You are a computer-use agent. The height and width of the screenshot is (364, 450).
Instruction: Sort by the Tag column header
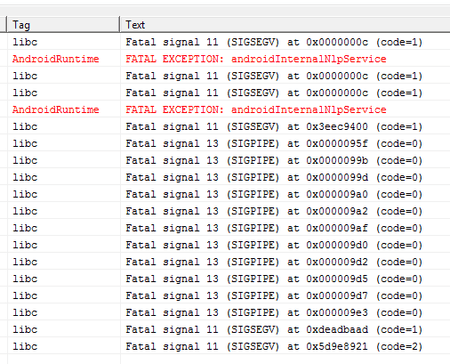coord(63,25)
